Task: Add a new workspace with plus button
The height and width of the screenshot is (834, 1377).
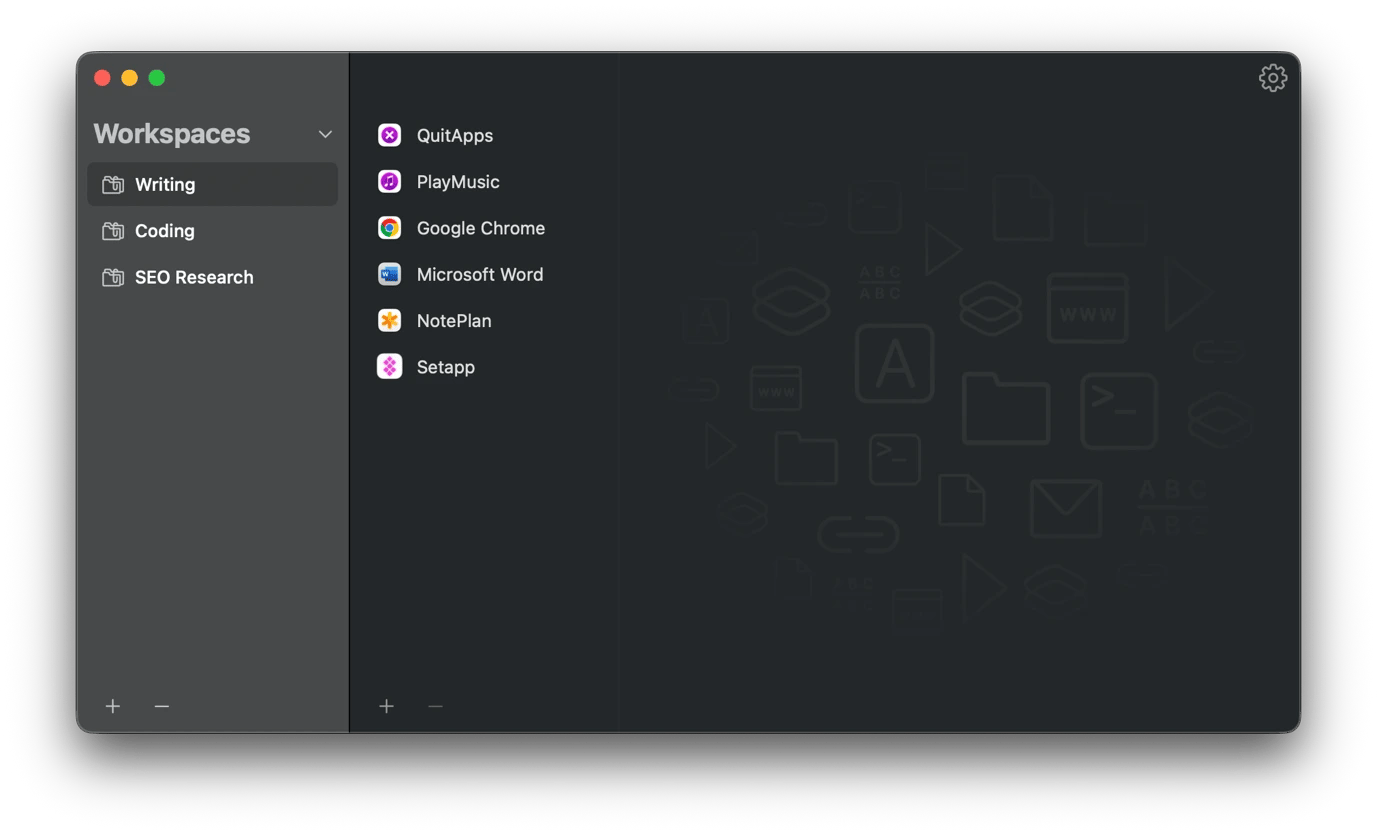Action: tap(113, 706)
